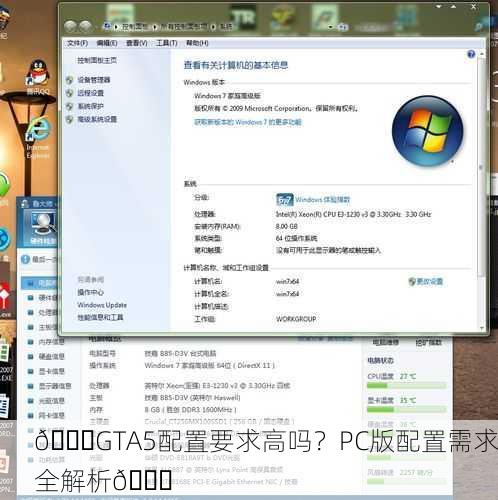The width and height of the screenshot is (498, 500).
Task: Click the Windows Experience Index score badge
Action: pyautogui.click(x=284, y=200)
